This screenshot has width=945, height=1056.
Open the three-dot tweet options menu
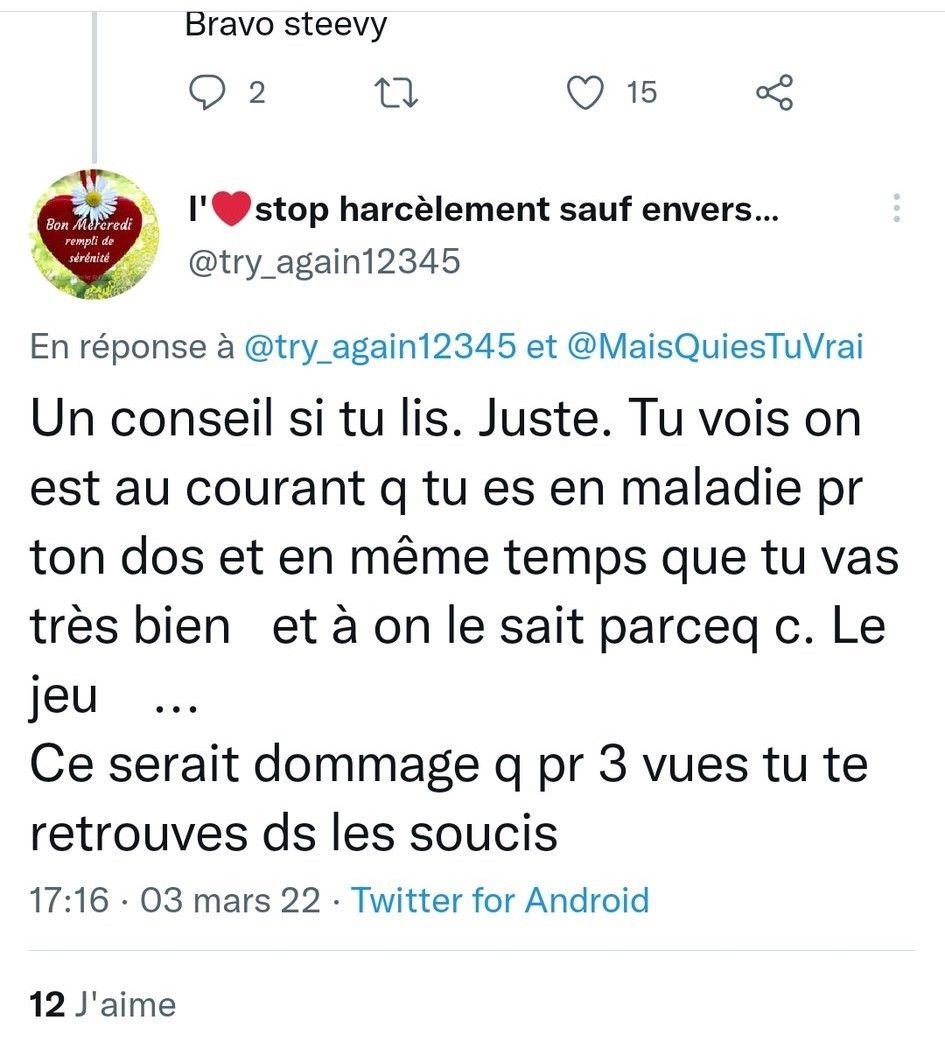tap(897, 208)
